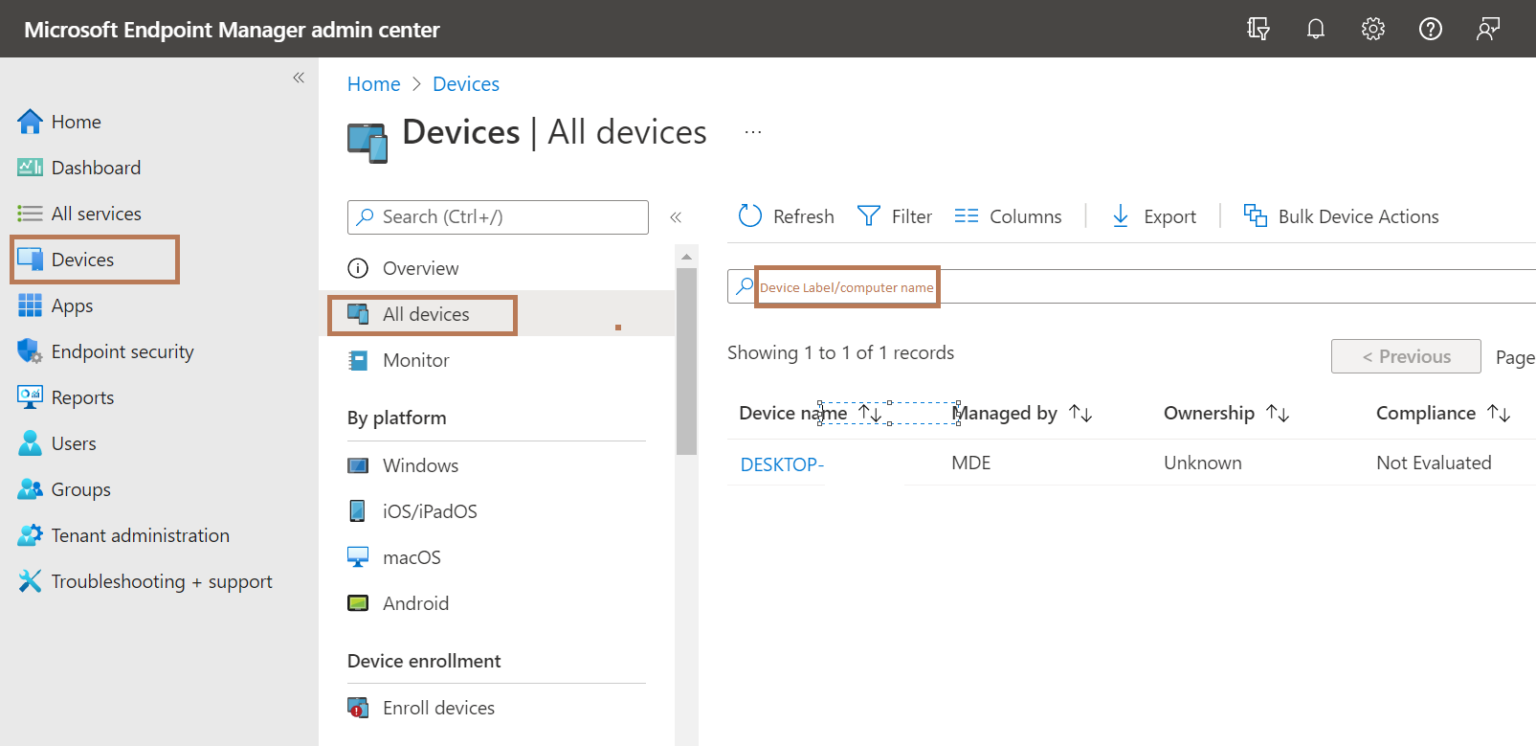Collapse the Devices menu pane chevron
The height and width of the screenshot is (746, 1536).
click(676, 217)
